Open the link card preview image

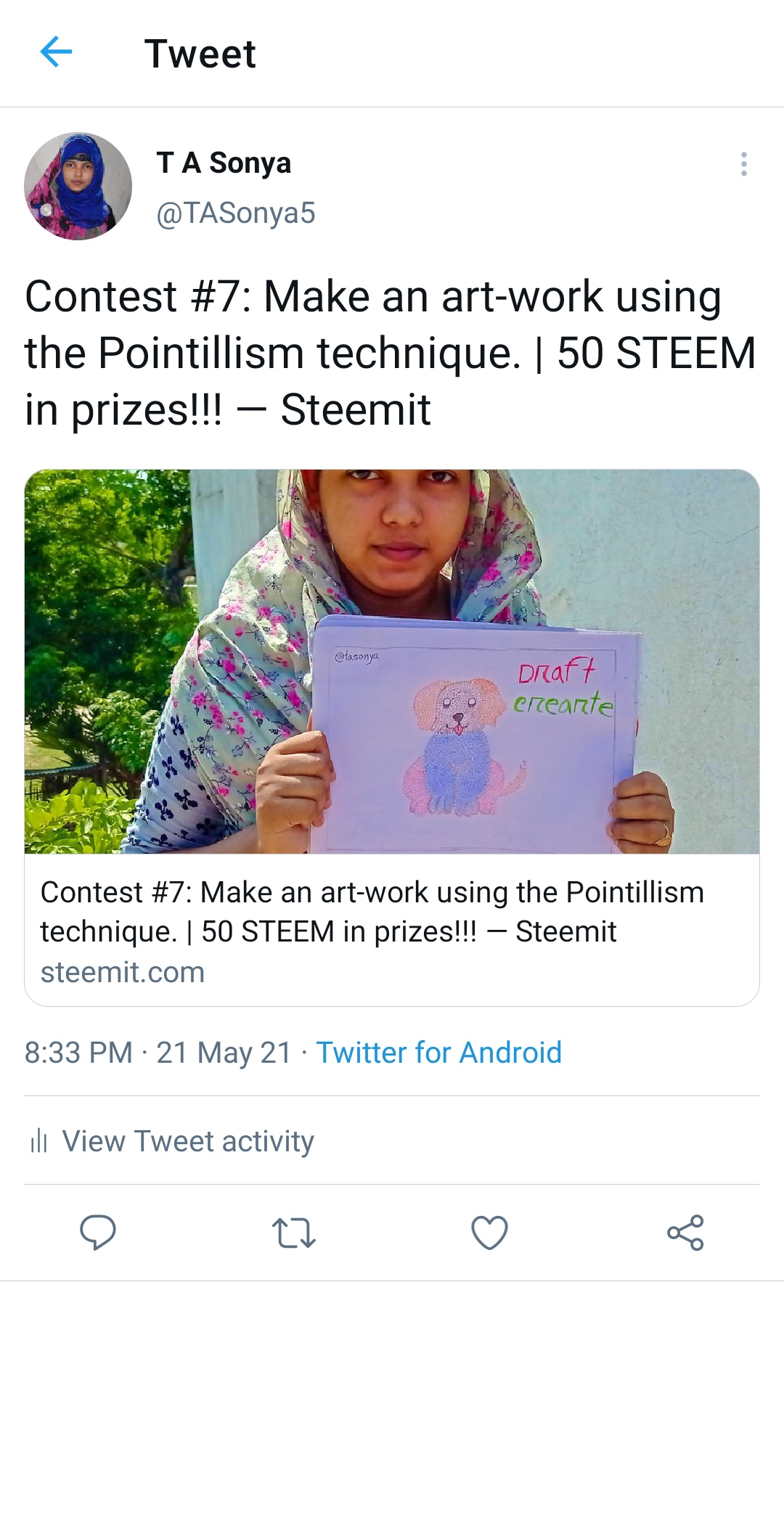point(392,661)
